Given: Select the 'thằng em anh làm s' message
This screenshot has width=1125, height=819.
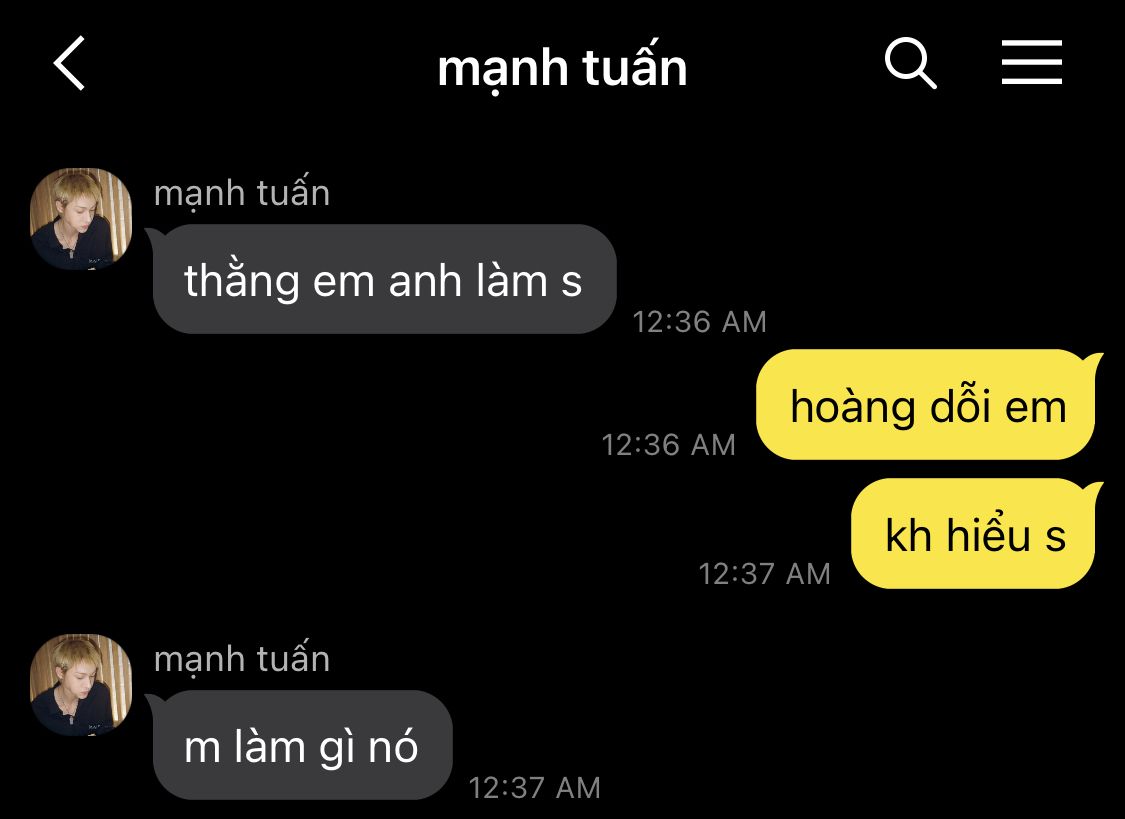Looking at the screenshot, I should point(384,279).
